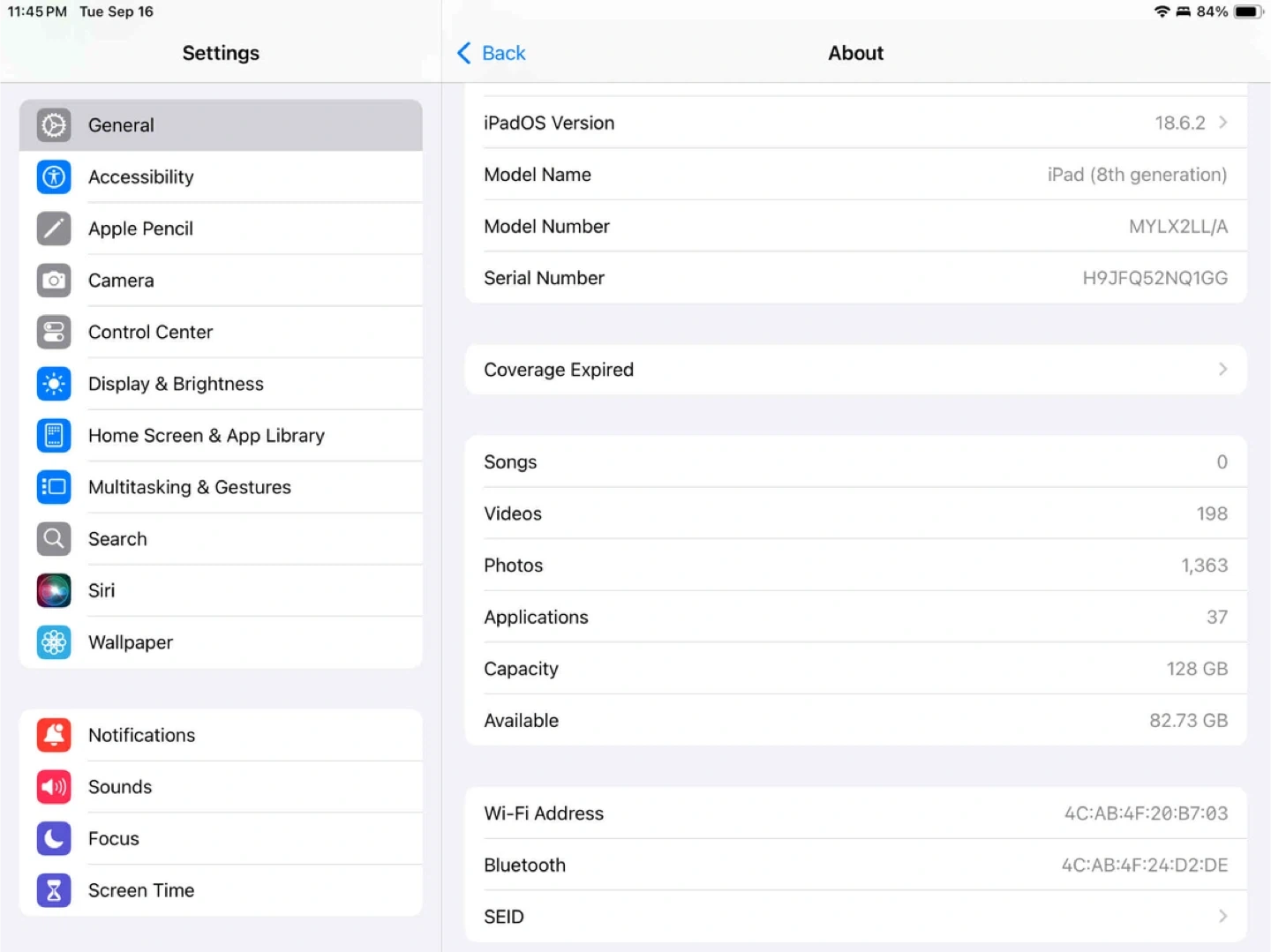The height and width of the screenshot is (952, 1271).
Task: Open Display & Brightness sun icon
Action: [54, 384]
